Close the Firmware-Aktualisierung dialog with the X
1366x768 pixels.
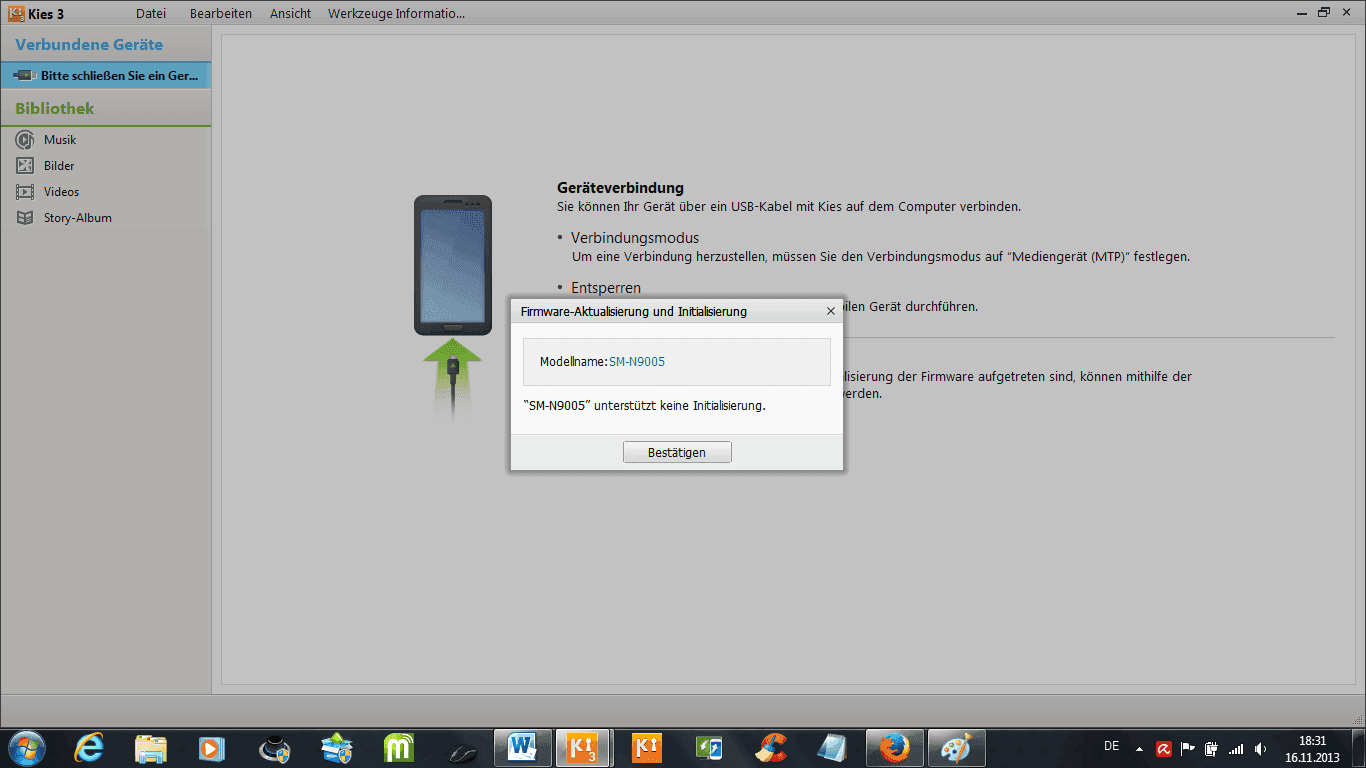[x=830, y=311]
